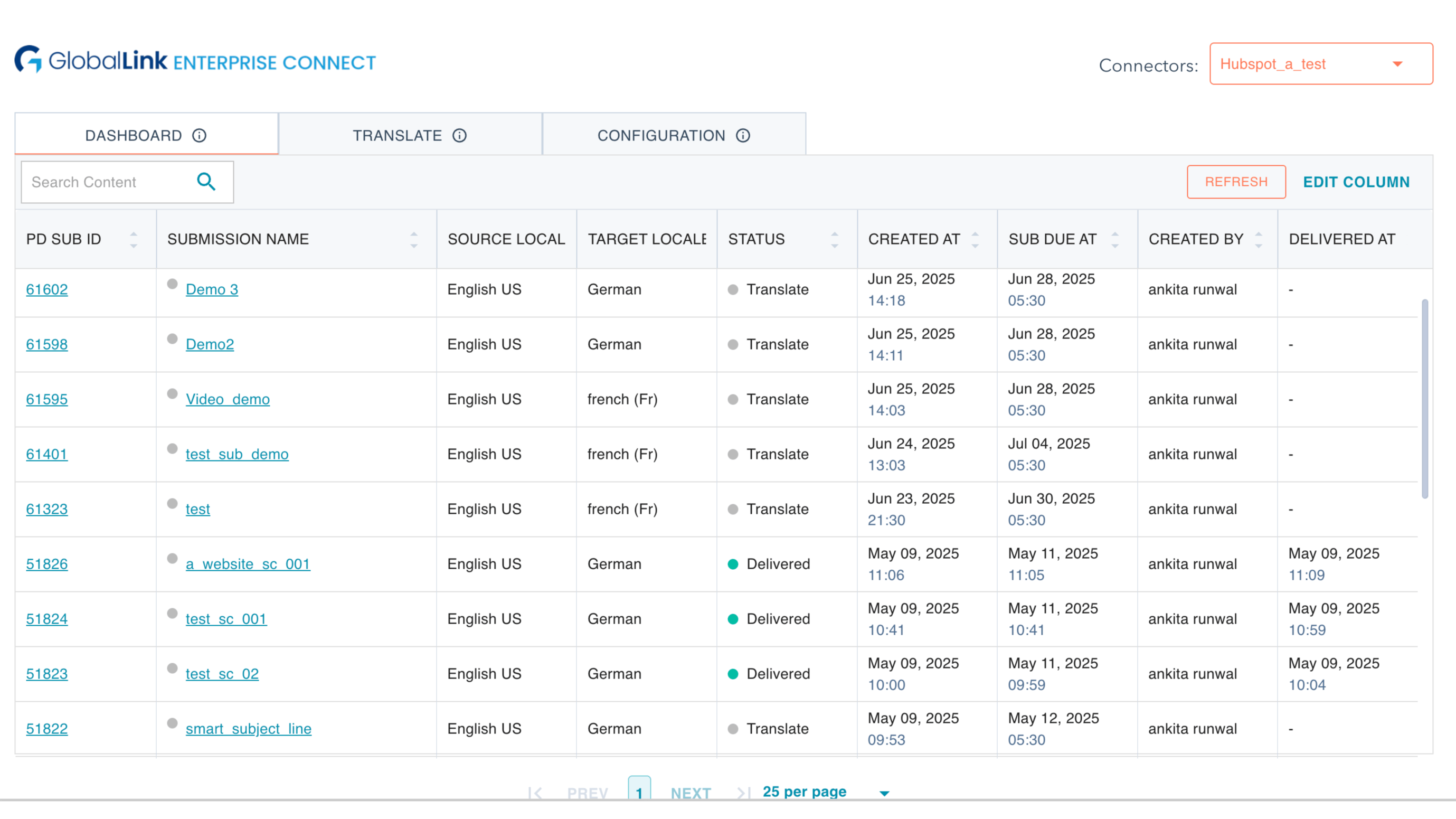Click the table's vertical scrollbar
The height and width of the screenshot is (819, 1456).
click(x=1424, y=399)
